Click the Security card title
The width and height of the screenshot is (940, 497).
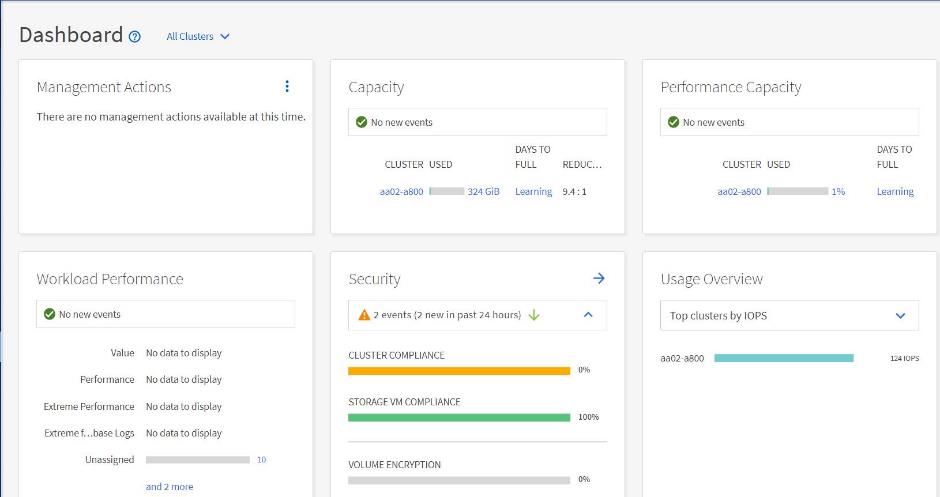375,279
